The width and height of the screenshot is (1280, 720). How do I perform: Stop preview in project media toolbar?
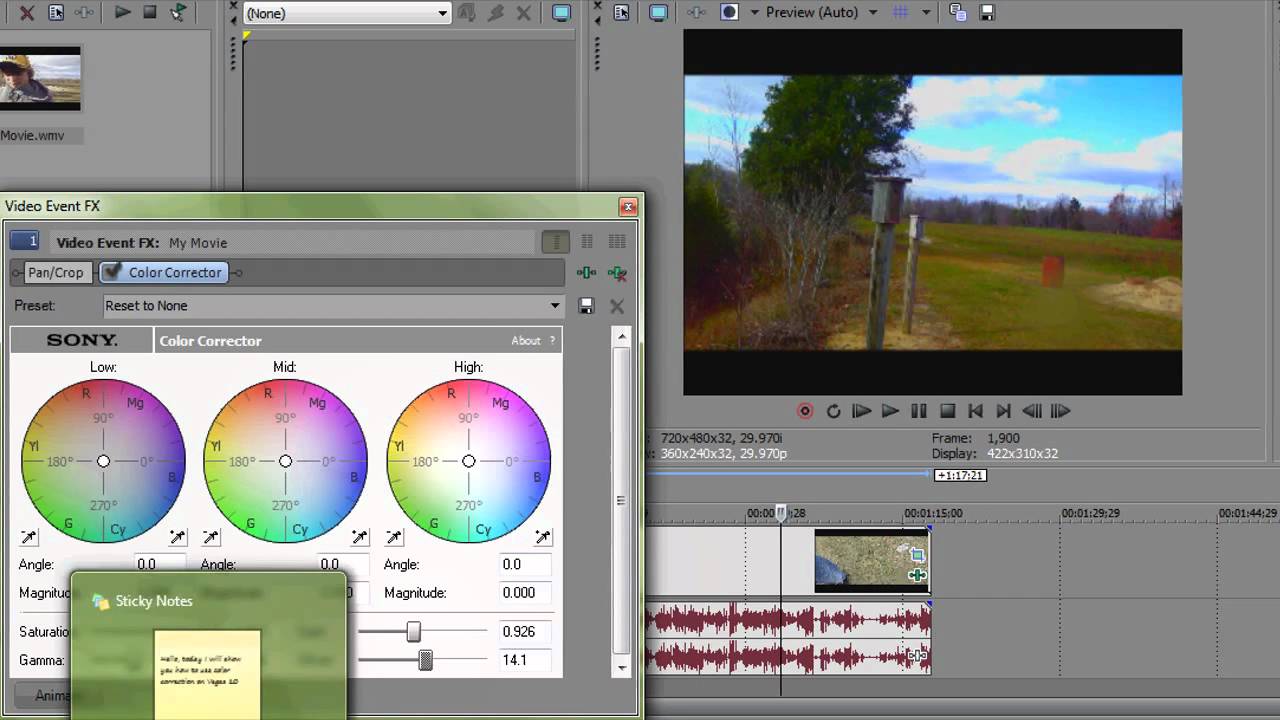(x=150, y=13)
